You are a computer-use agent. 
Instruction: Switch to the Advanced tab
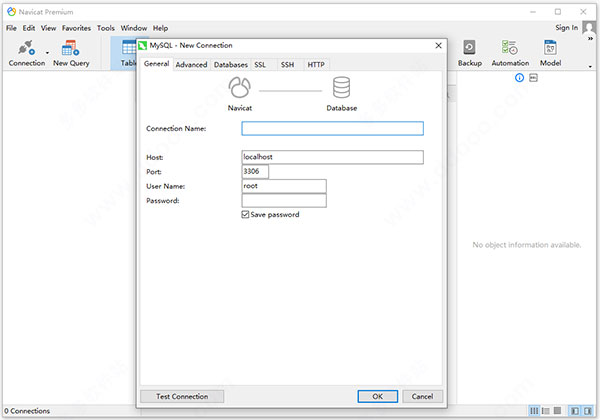[x=191, y=65]
